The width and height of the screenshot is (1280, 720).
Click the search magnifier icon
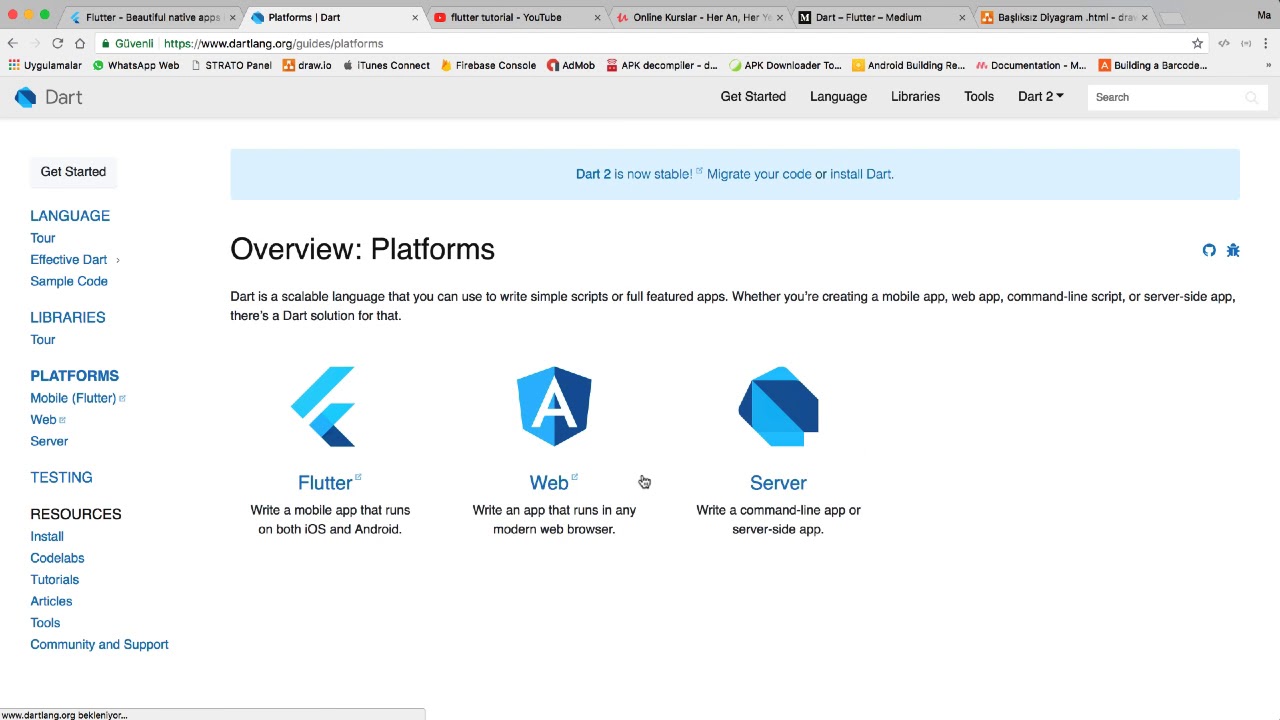point(1251,97)
